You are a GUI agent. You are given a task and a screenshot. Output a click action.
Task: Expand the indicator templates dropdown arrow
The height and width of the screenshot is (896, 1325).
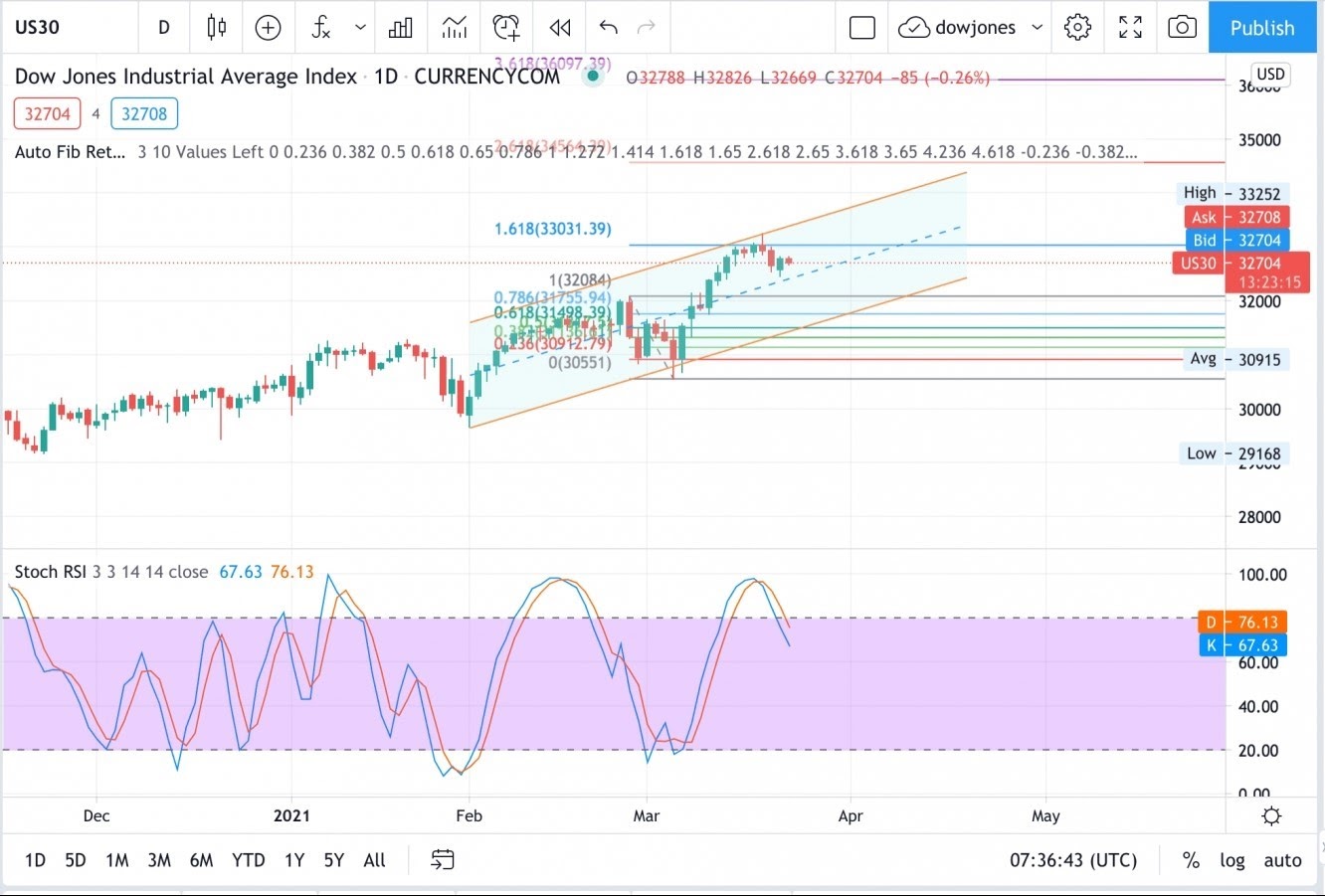click(x=360, y=28)
